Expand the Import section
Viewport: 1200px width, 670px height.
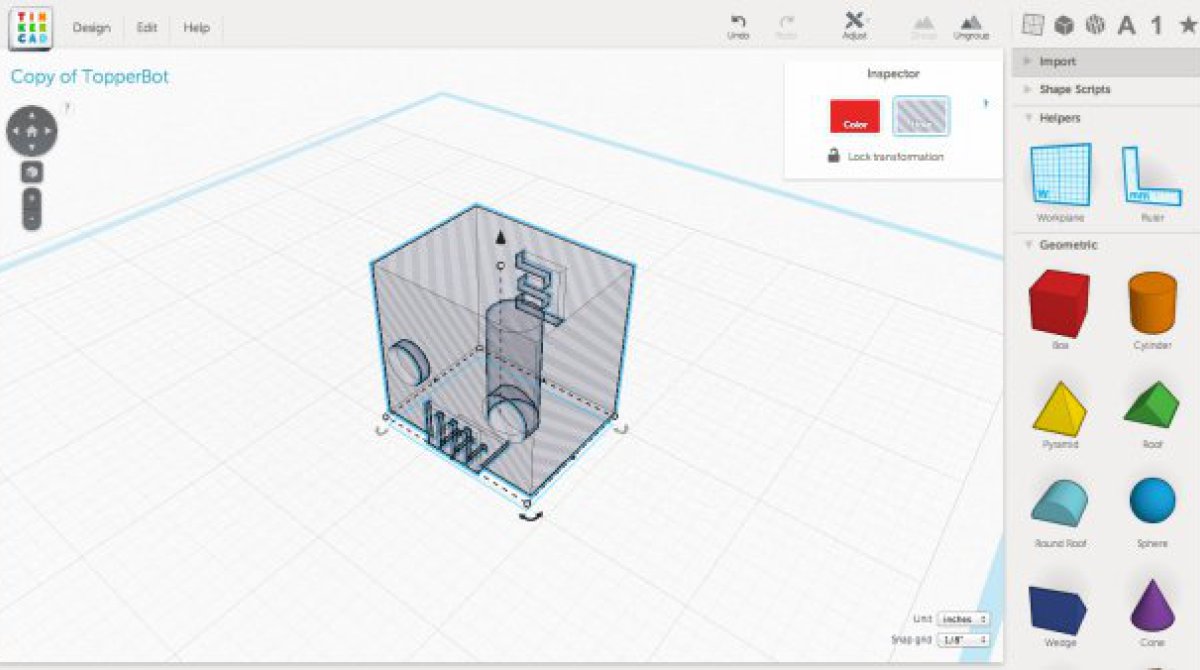click(x=1057, y=62)
